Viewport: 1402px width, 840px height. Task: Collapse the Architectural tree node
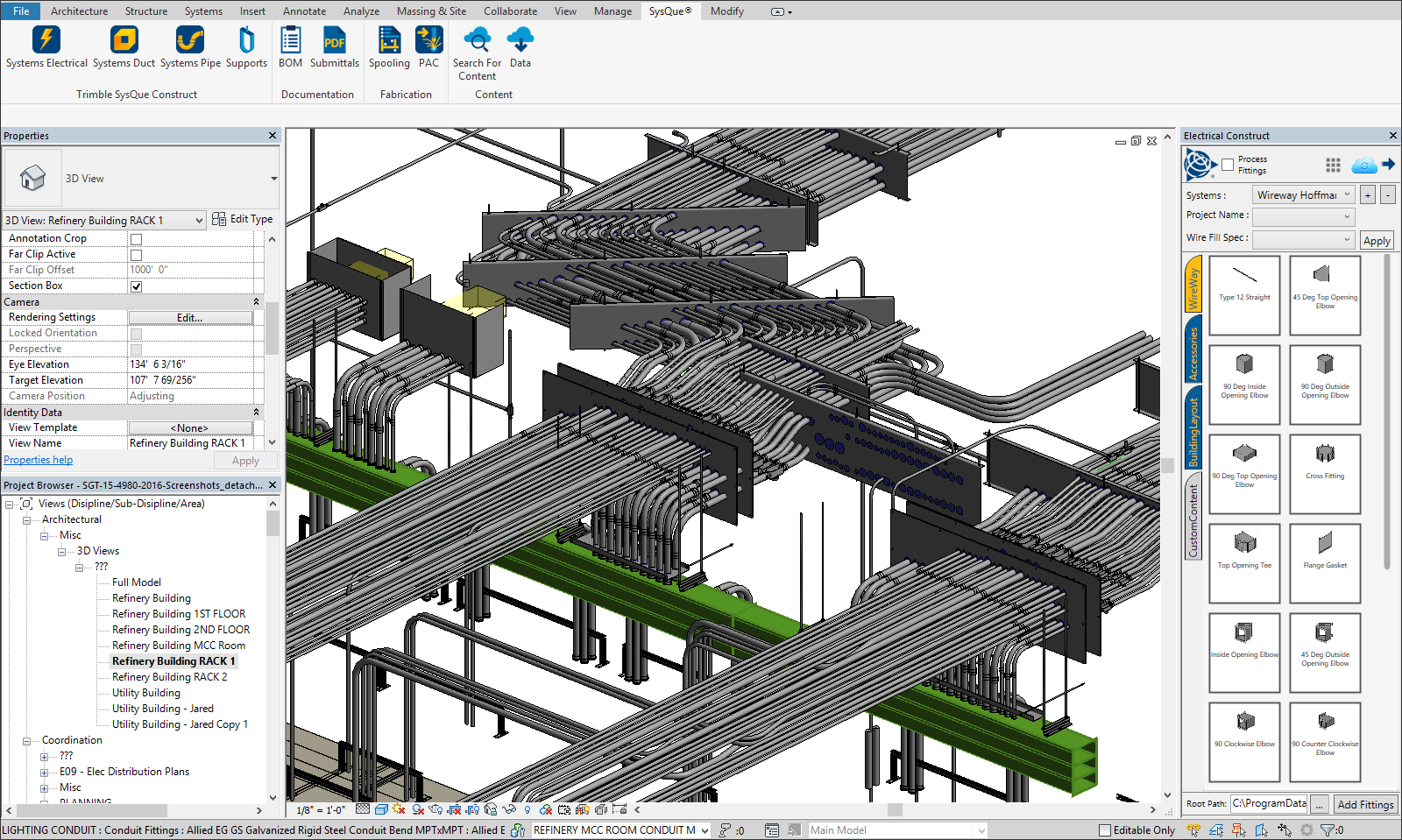pos(26,519)
